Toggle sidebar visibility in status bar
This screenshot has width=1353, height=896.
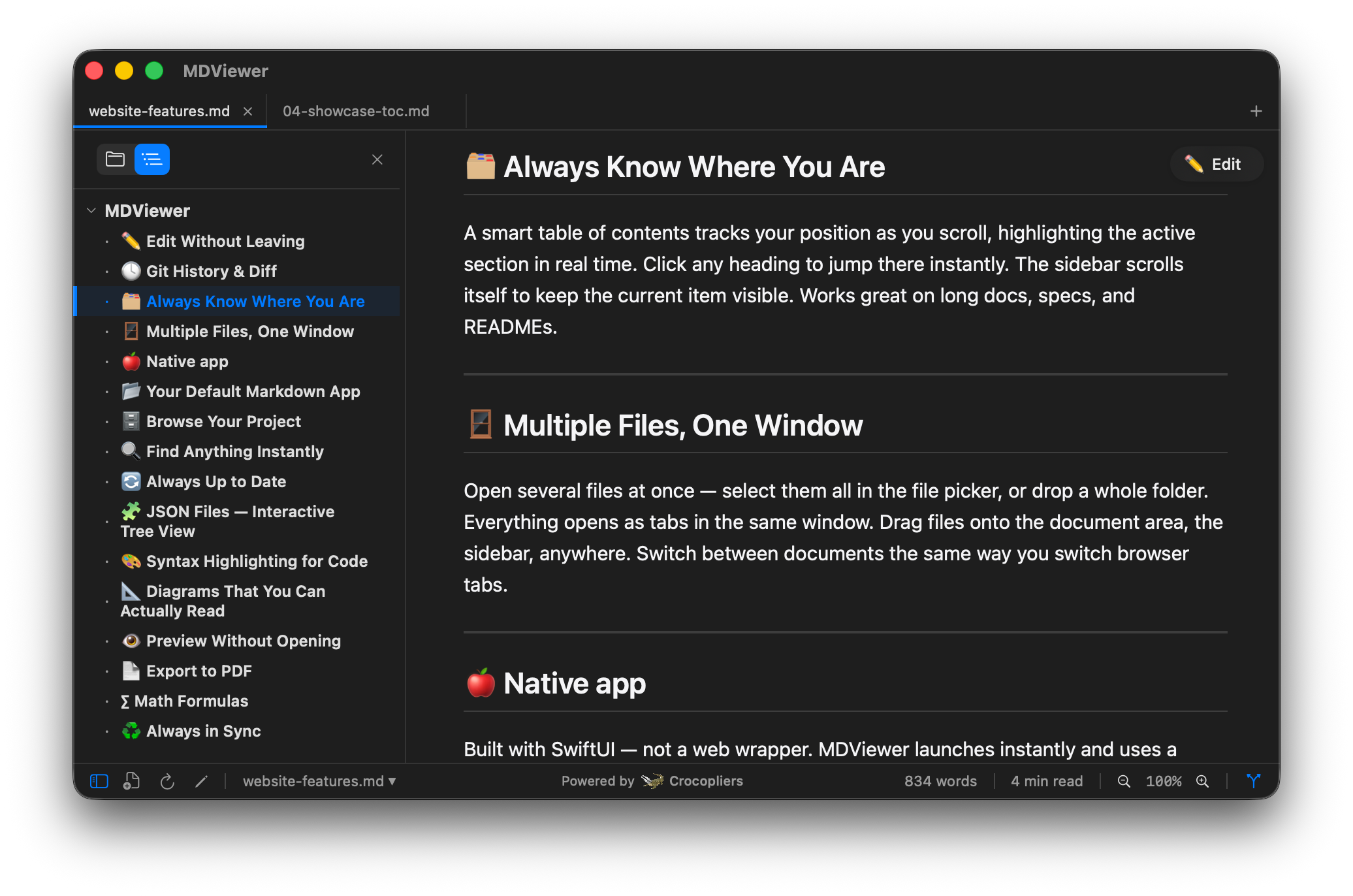(99, 781)
